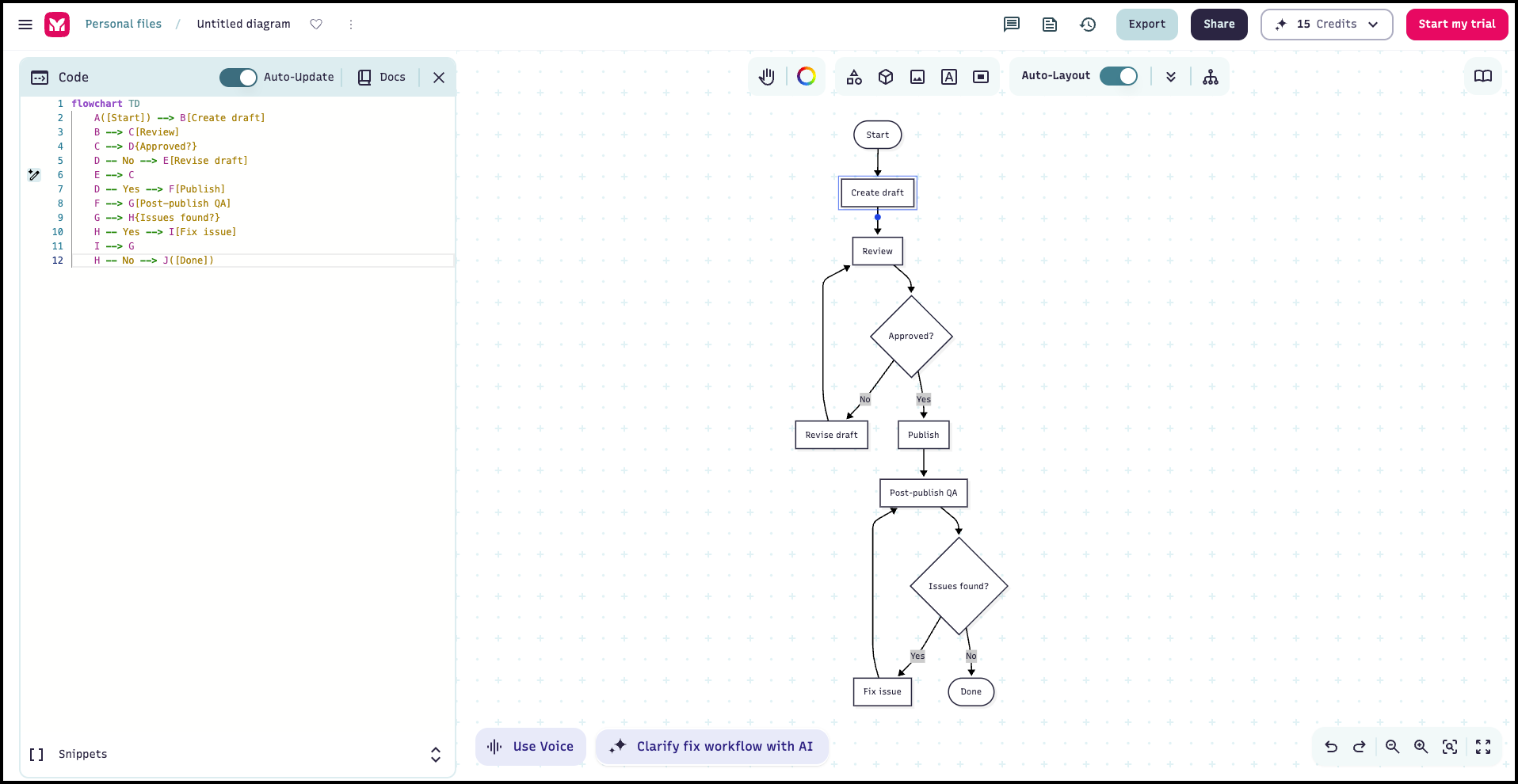Click code line 'I --> G'
This screenshot has width=1518, height=784.
click(114, 246)
